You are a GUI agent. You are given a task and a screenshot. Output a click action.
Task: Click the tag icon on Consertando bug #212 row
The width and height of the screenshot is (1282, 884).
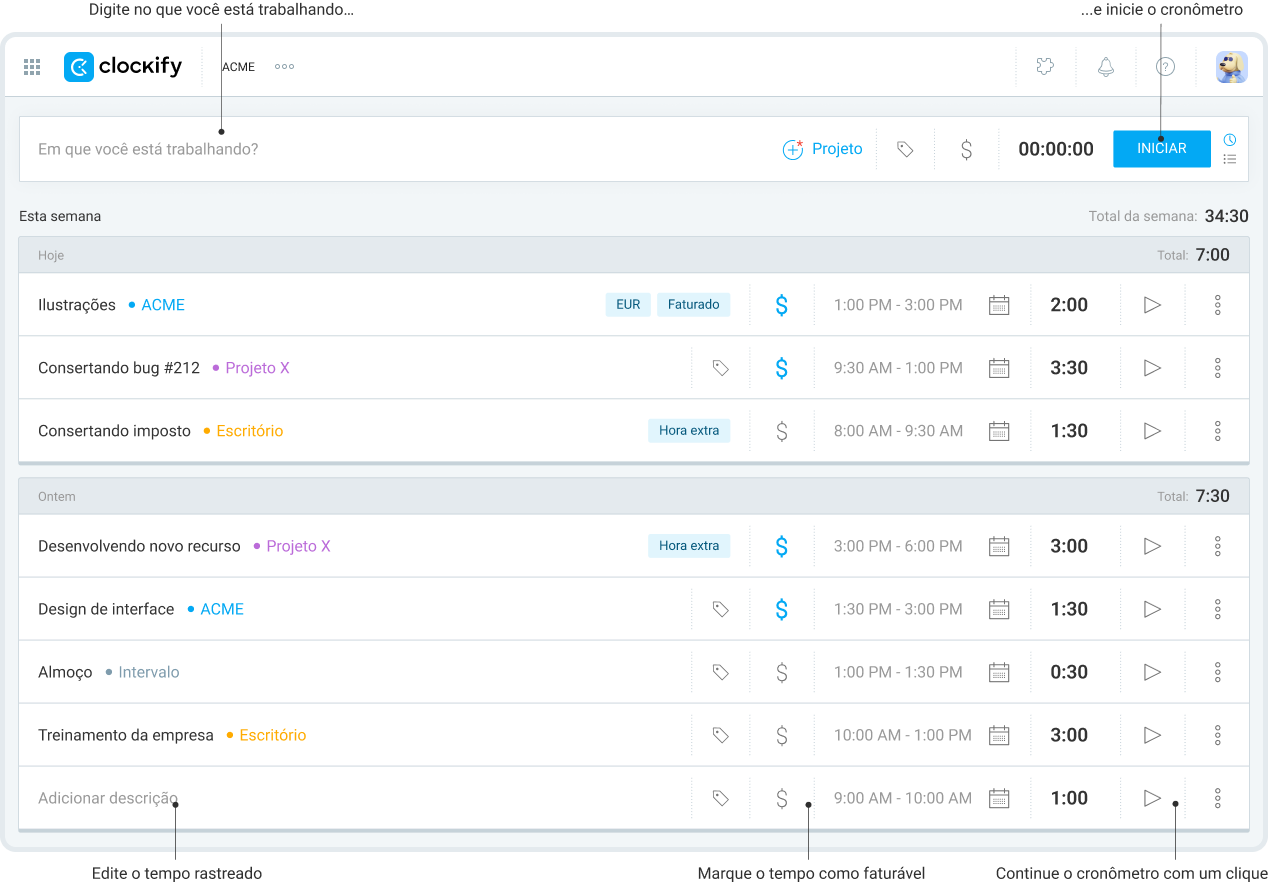coord(720,367)
